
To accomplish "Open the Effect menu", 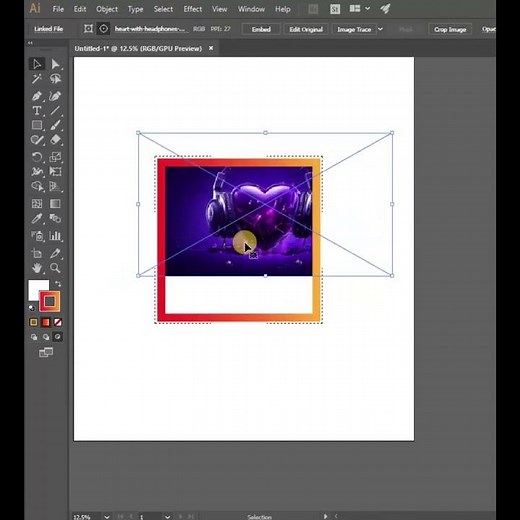I will point(193,9).
